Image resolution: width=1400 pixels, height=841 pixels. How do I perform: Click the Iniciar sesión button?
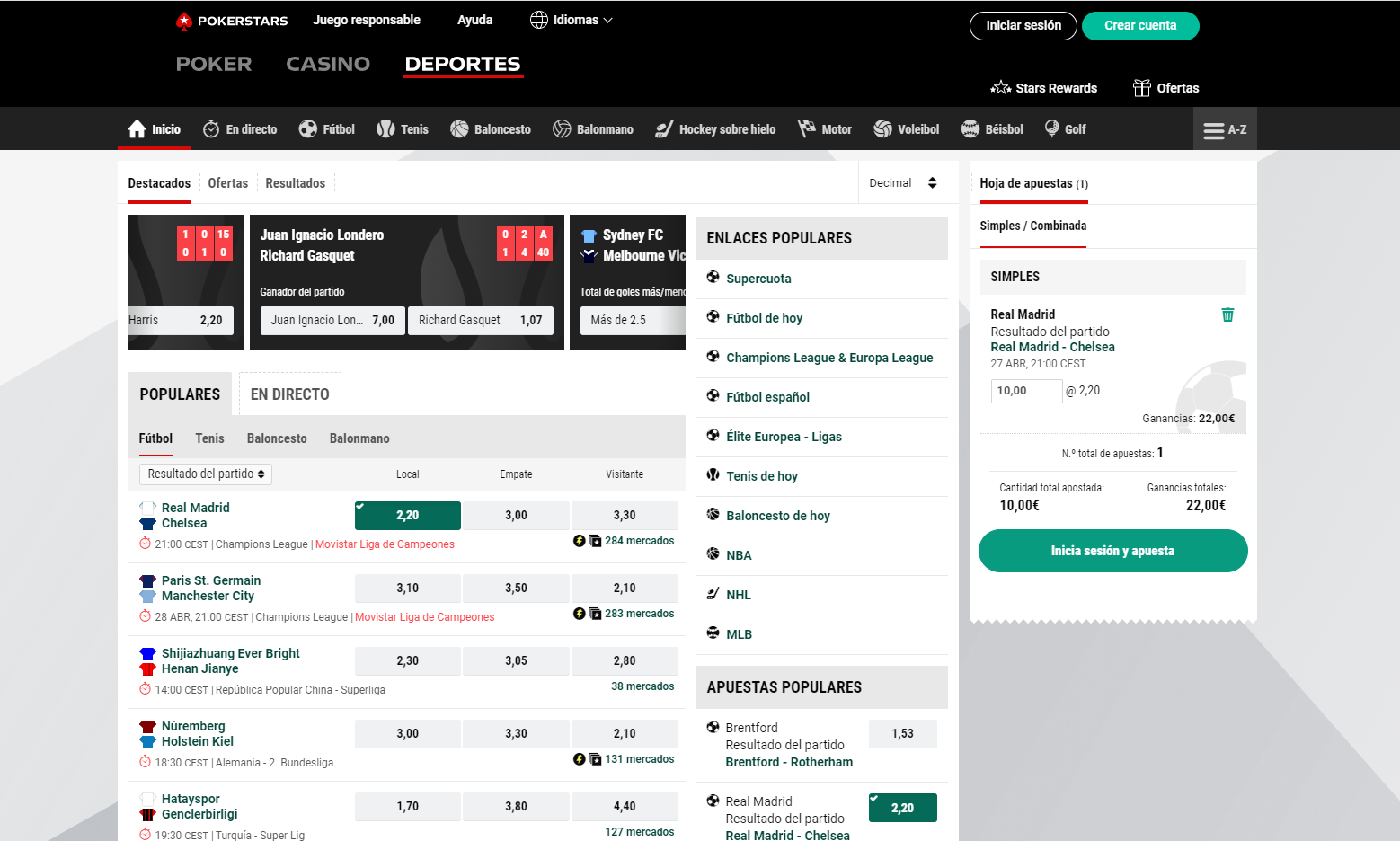[1023, 26]
